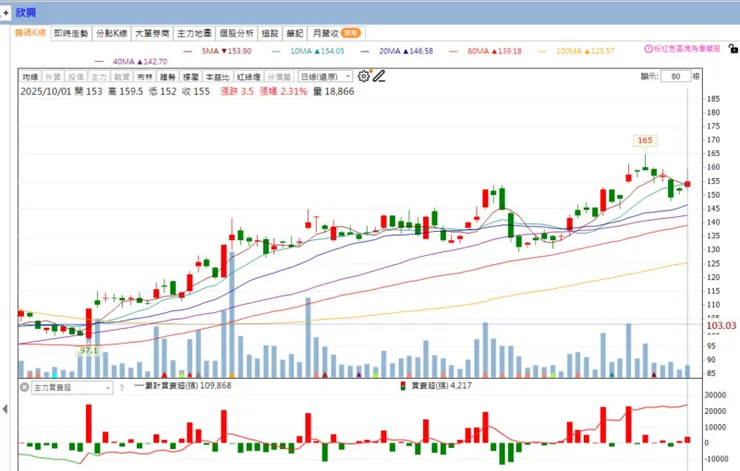
Task: Toggle the 投信 overlay button
Action: (76, 76)
